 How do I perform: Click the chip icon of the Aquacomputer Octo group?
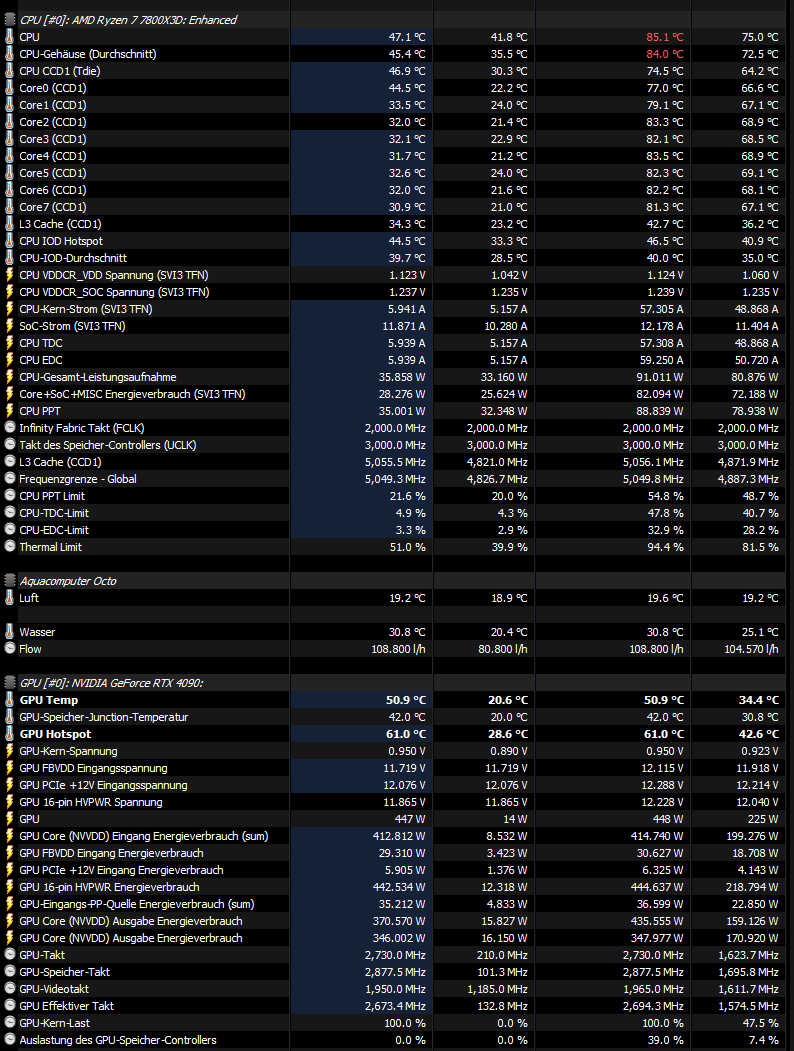[9, 581]
